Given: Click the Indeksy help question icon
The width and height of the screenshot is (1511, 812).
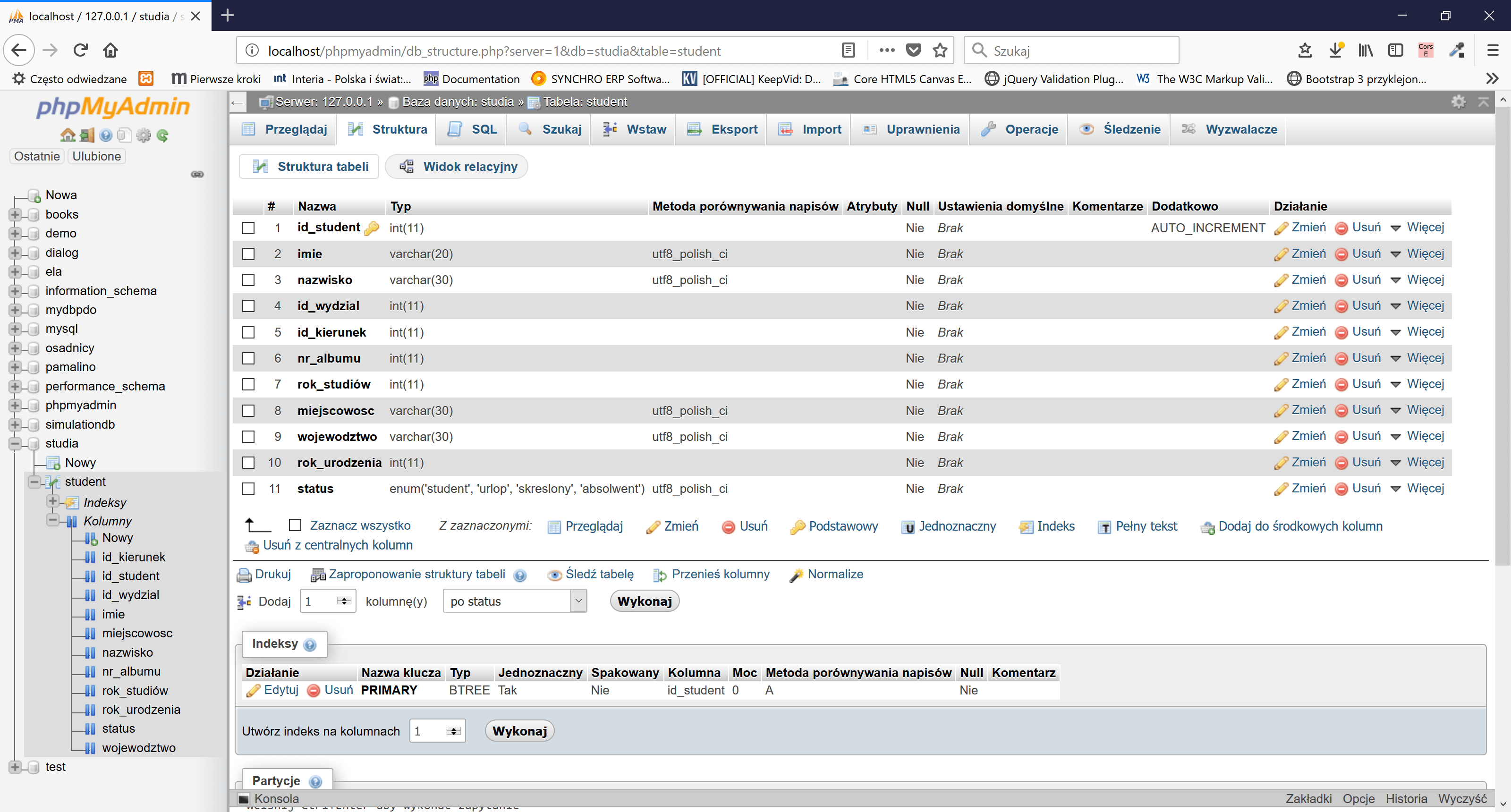Looking at the screenshot, I should 310,645.
